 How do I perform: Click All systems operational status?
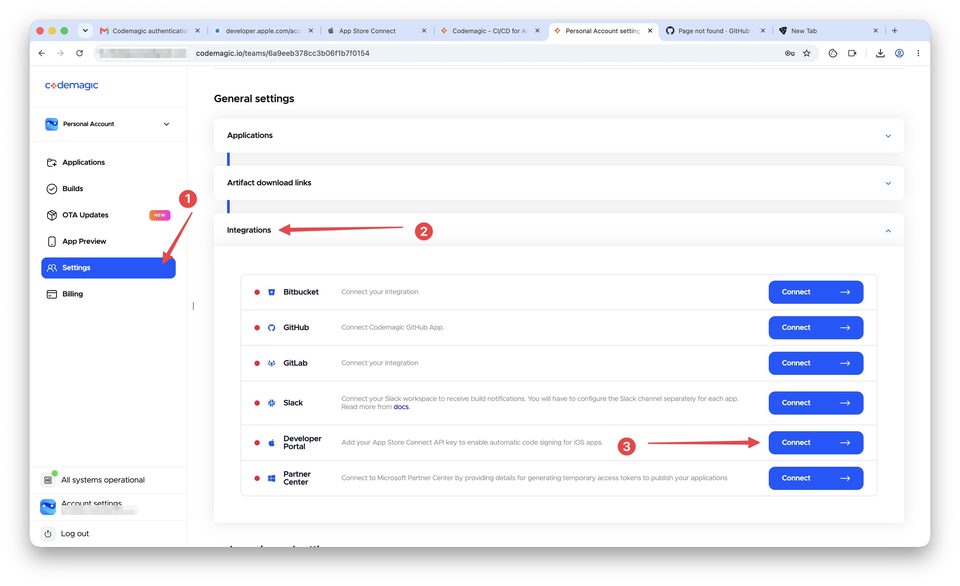103,480
